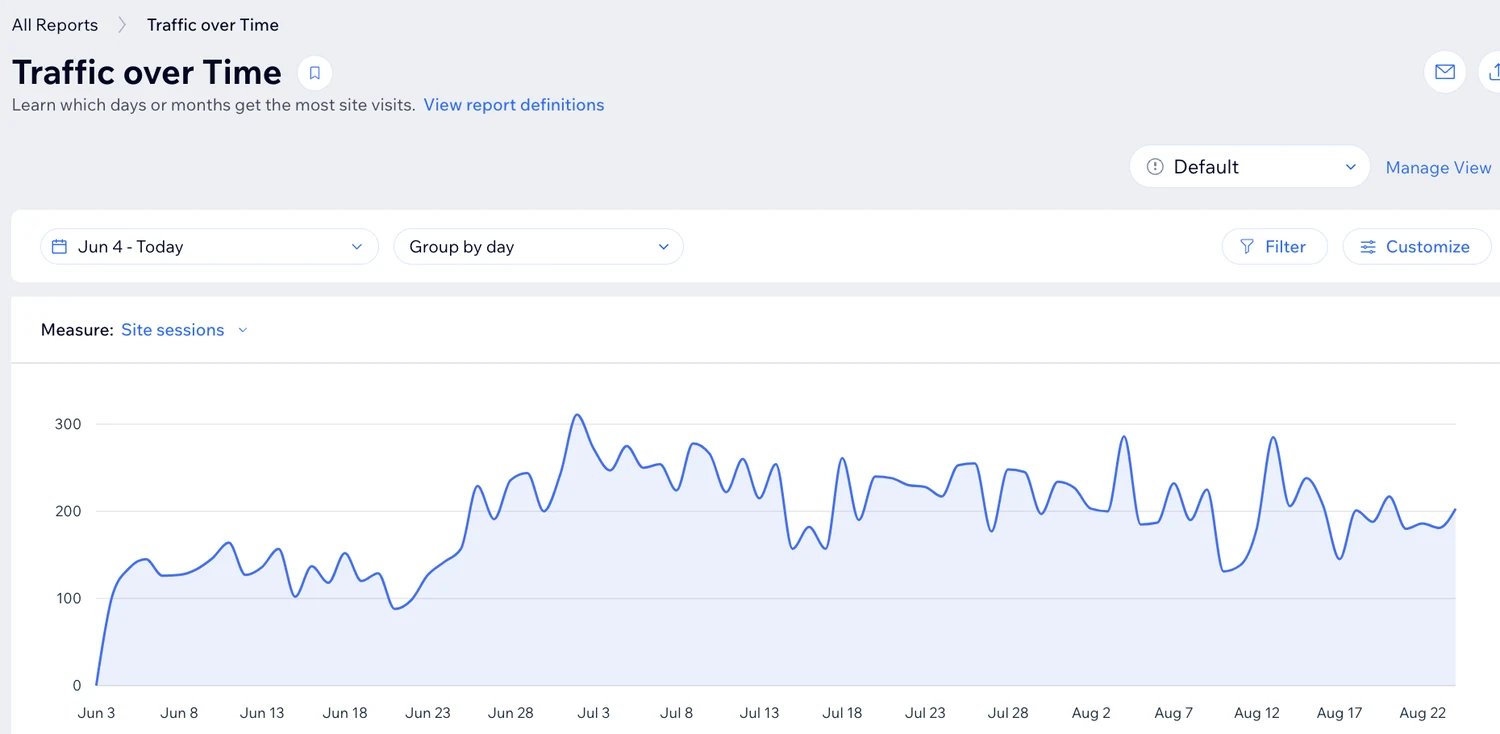Click the Jul 8 axis label

pyautogui.click(x=676, y=713)
